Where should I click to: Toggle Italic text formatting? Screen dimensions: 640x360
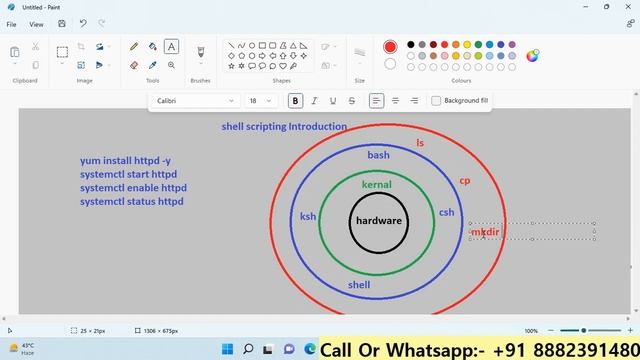tap(314, 101)
